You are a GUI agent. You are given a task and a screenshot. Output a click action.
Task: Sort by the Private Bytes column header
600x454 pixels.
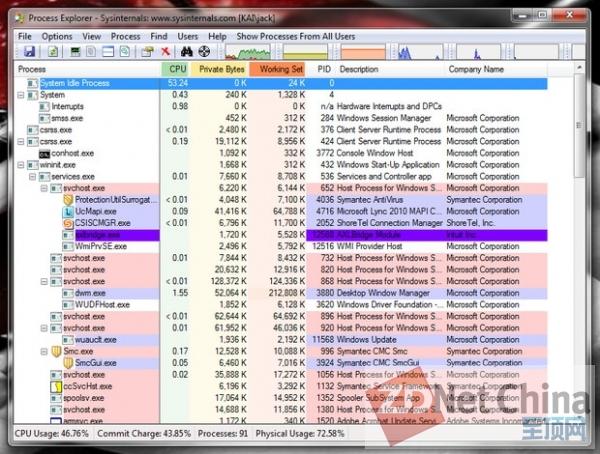(x=220, y=69)
